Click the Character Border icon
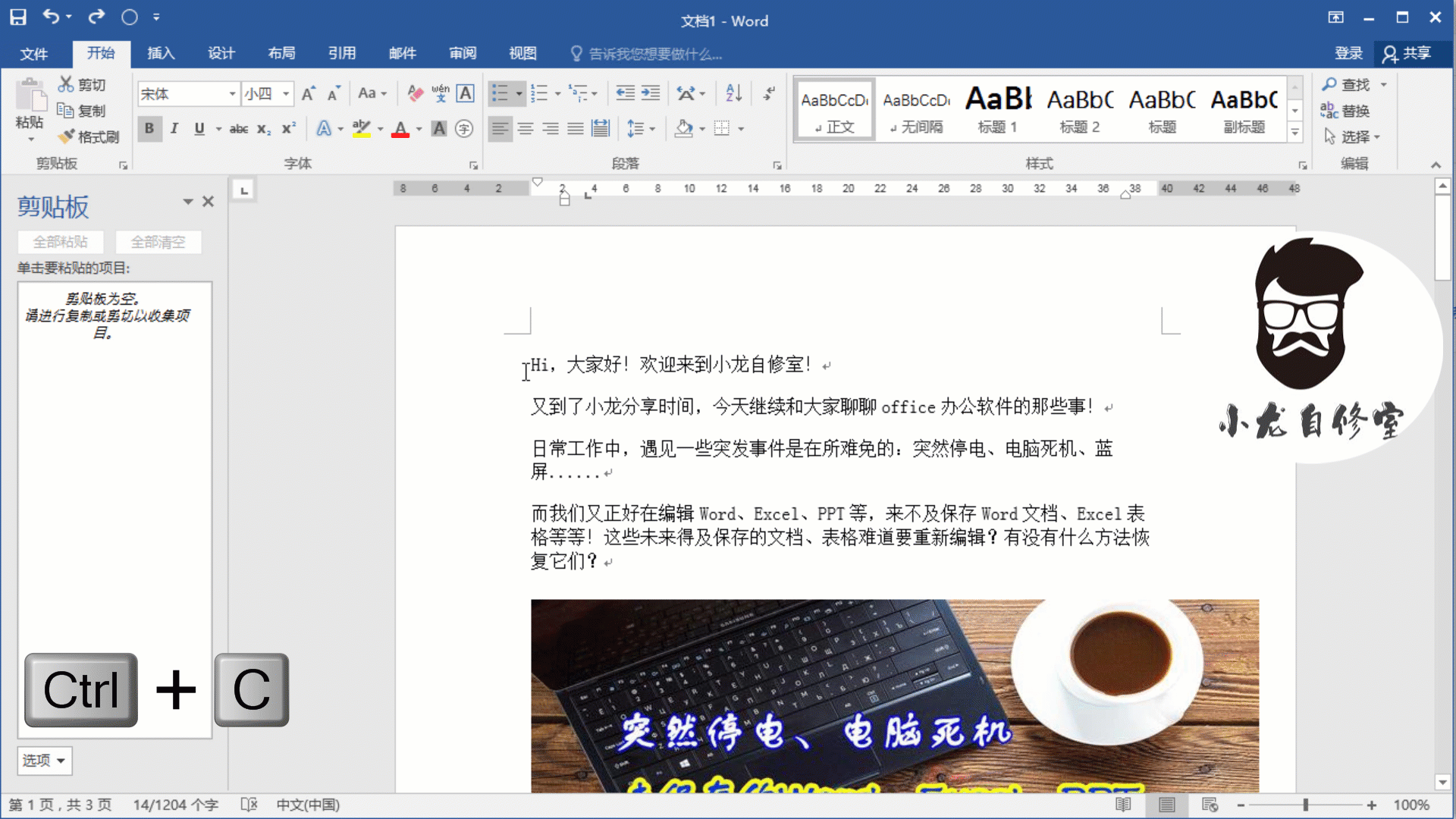Viewport: 1456px width, 819px height. 465,93
